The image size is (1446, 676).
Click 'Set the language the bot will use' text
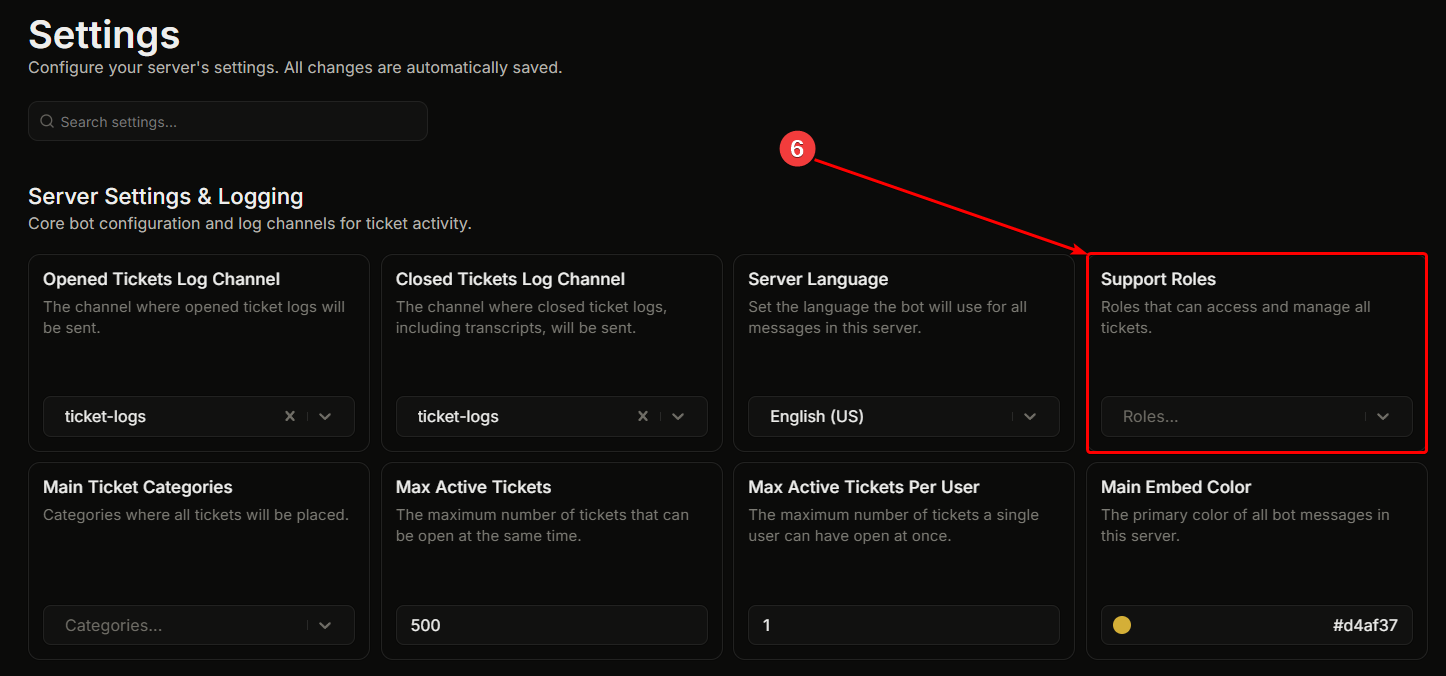(x=887, y=317)
